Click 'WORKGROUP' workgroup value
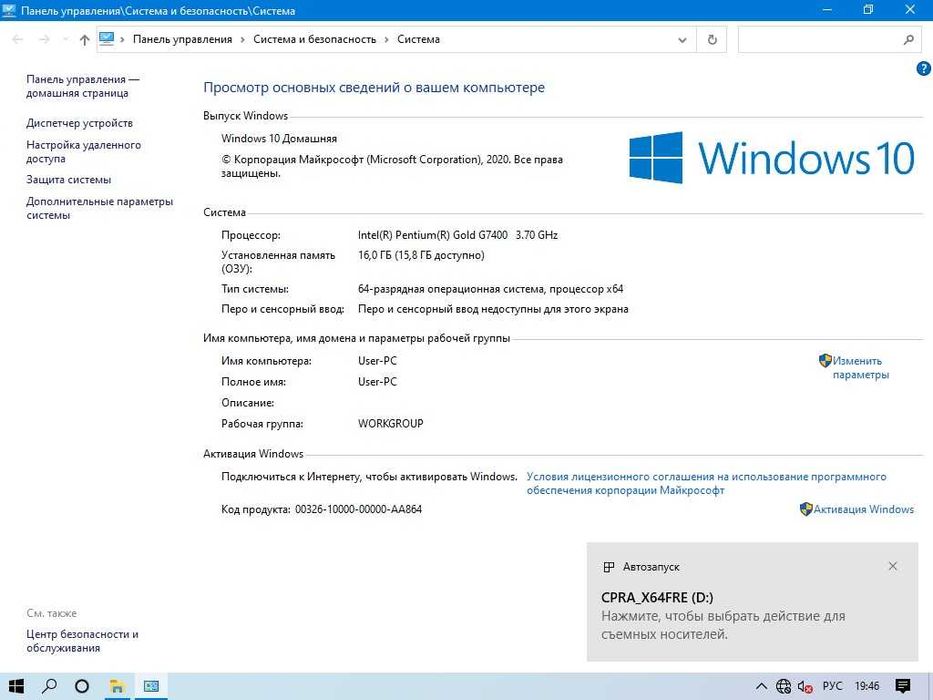Image resolution: width=933 pixels, height=700 pixels. pos(390,424)
